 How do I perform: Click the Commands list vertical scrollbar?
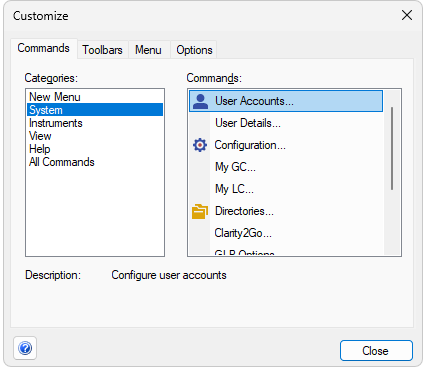(x=392, y=148)
